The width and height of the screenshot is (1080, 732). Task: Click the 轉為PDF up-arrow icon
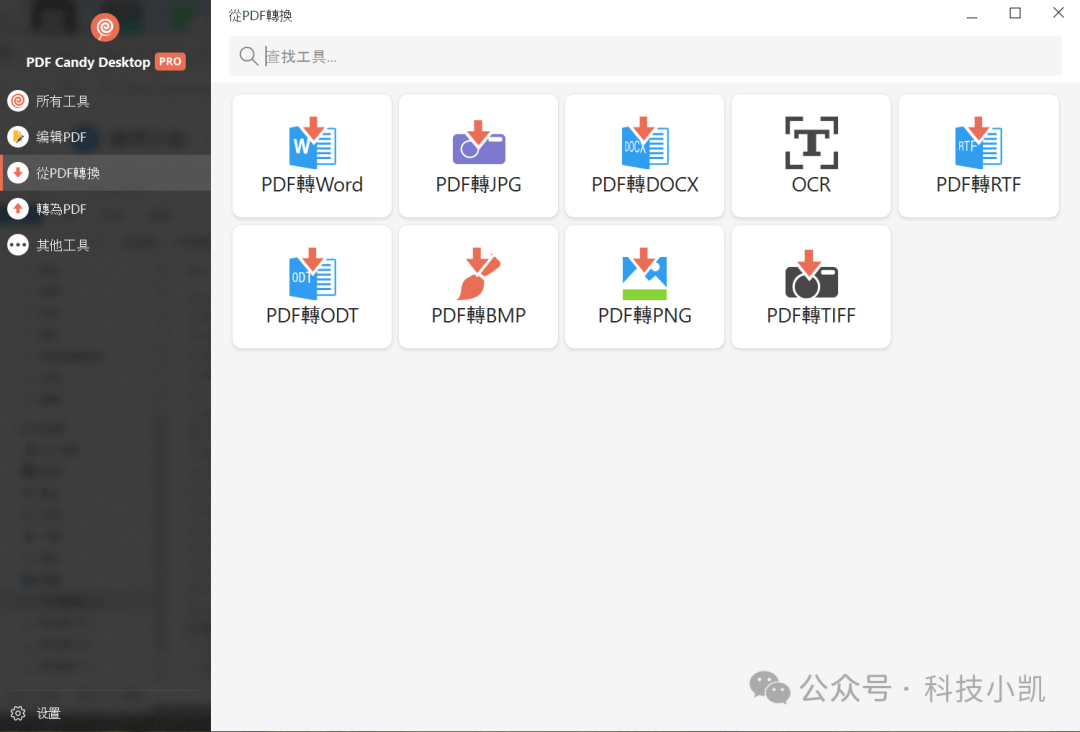click(x=18, y=209)
